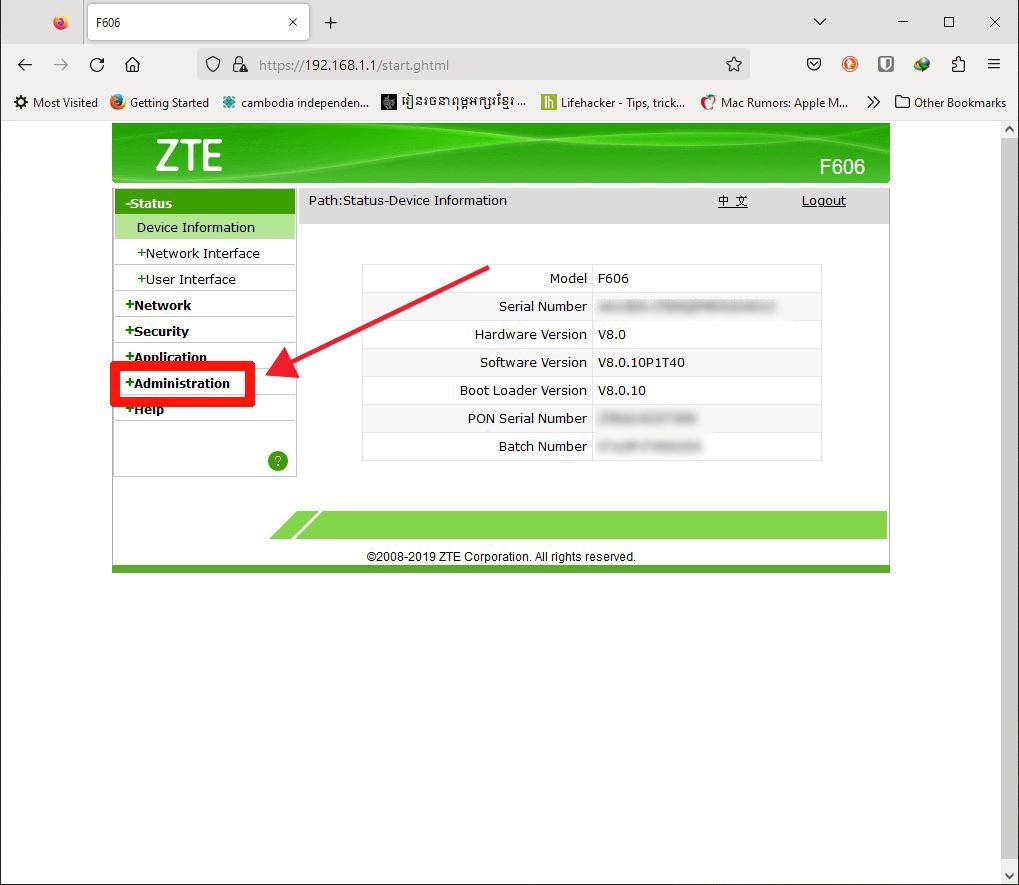Open the Bitwarden shield extension
This screenshot has width=1019, height=885.
(886, 64)
